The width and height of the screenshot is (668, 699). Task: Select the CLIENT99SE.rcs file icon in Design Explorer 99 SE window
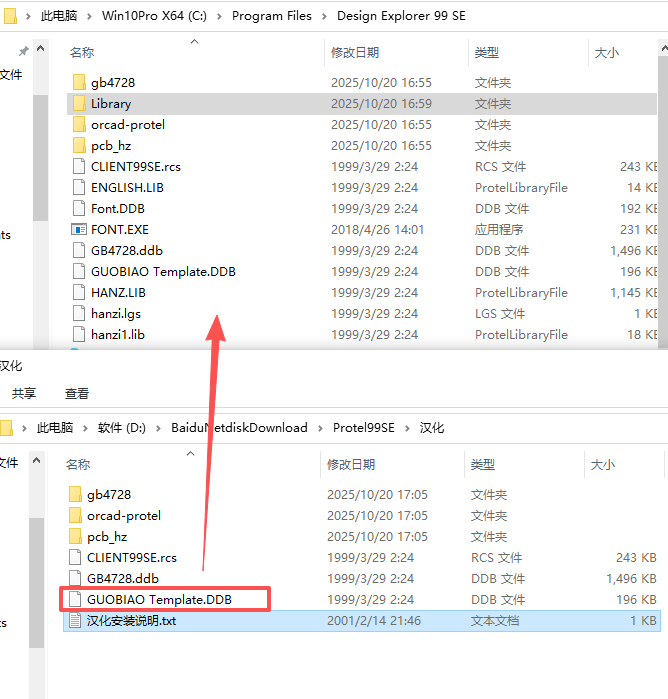point(79,166)
